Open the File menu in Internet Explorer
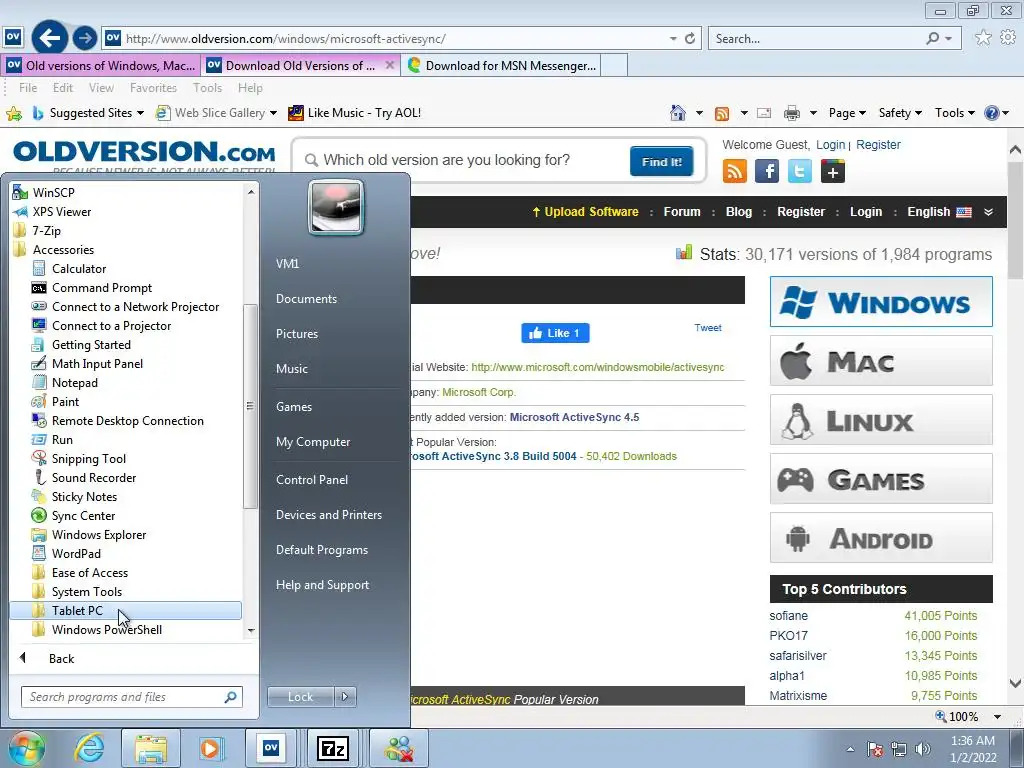Screen dimensions: 1024x768 (27, 88)
